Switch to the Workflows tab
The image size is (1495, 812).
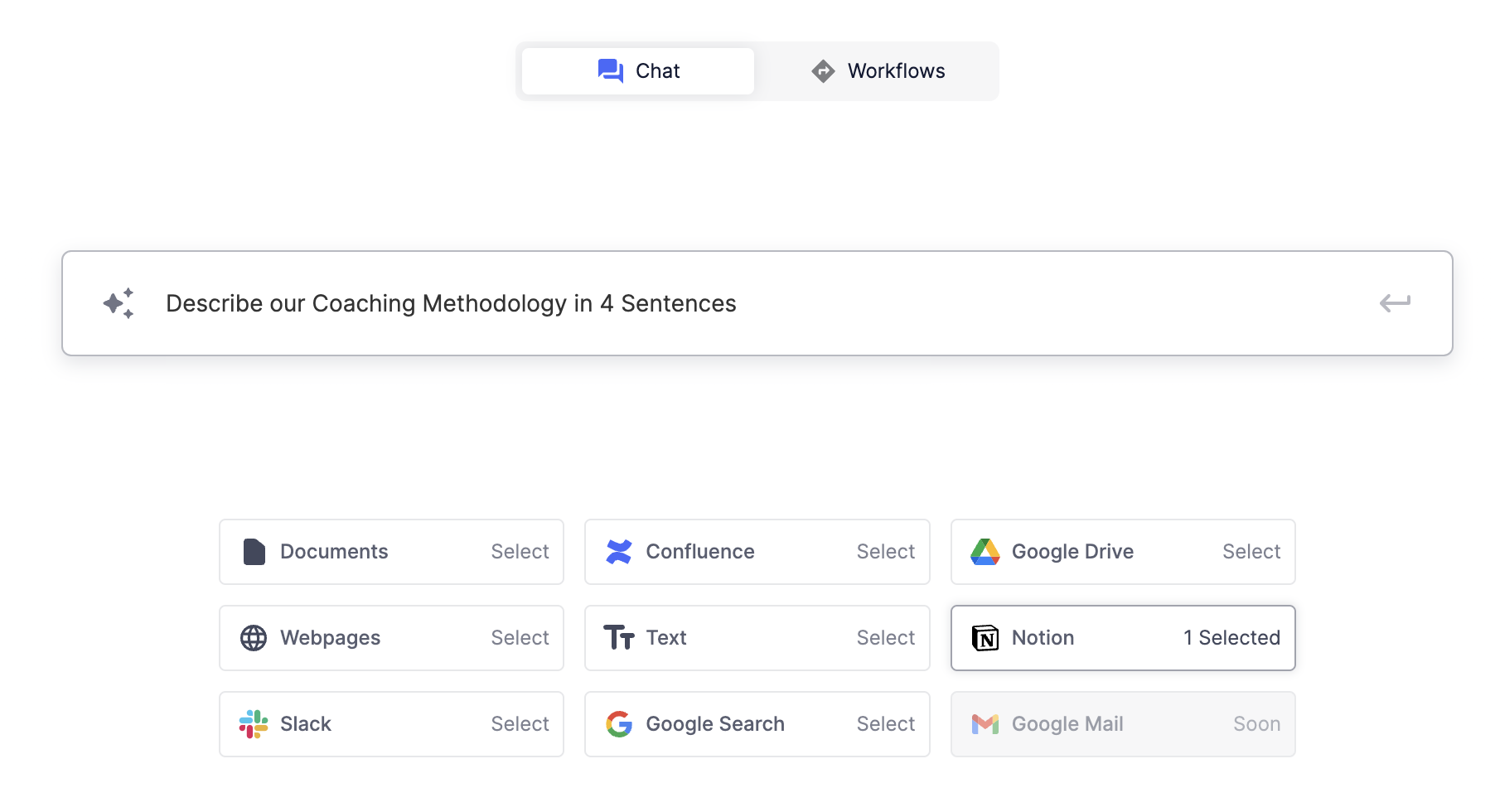coord(878,70)
